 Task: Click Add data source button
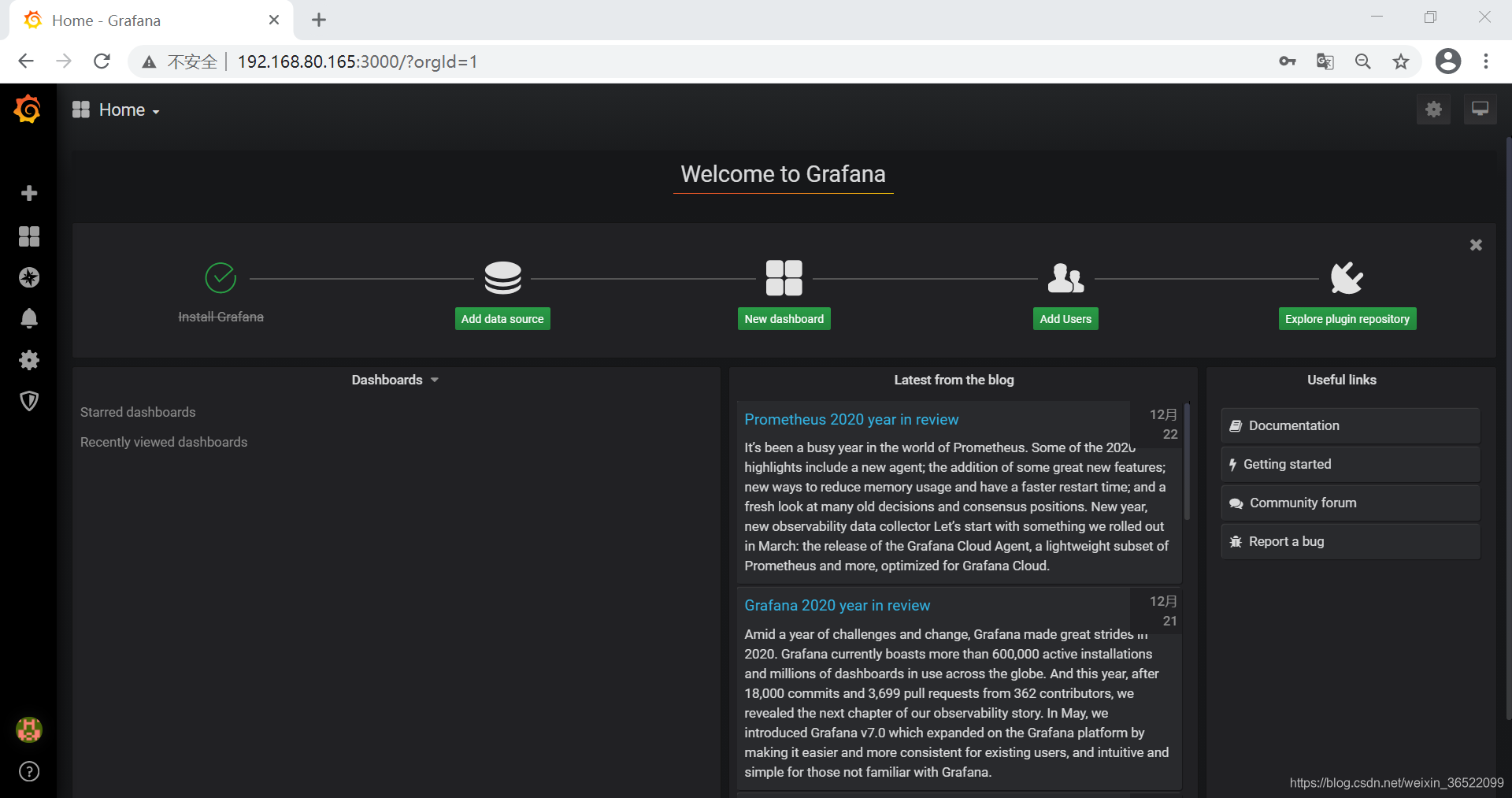point(502,319)
